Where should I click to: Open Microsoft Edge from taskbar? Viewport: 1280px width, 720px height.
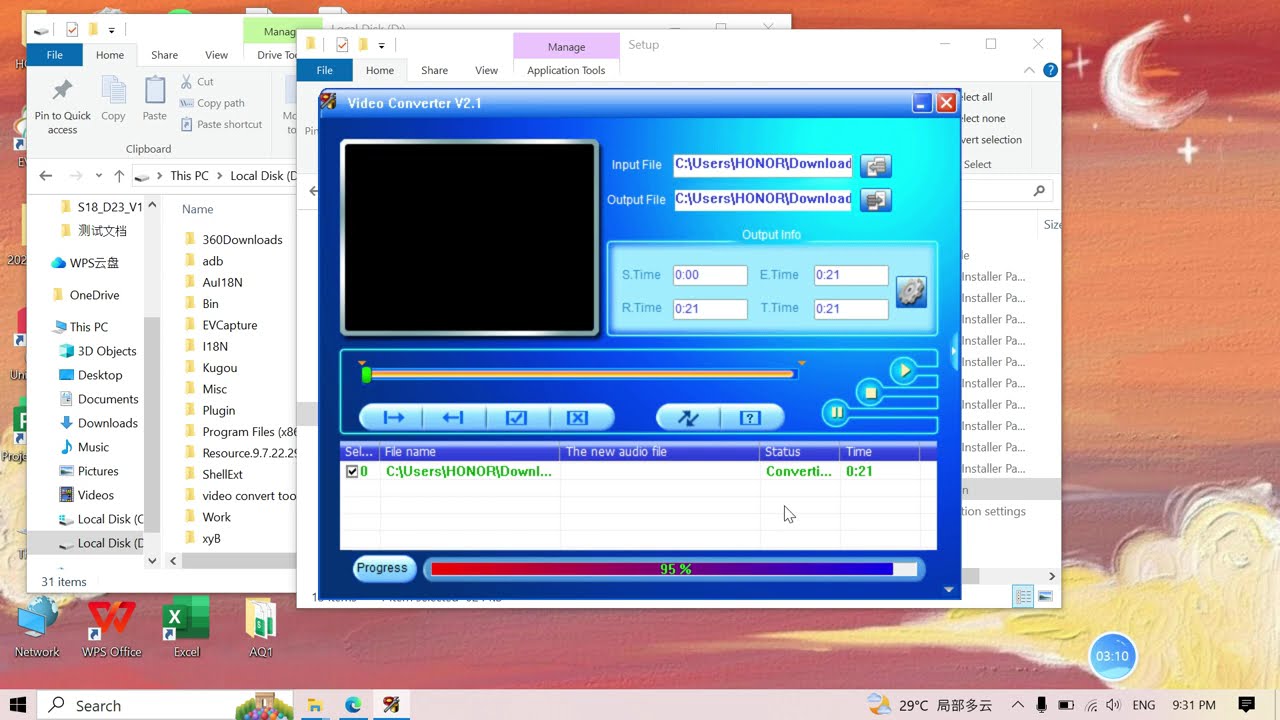(x=353, y=705)
